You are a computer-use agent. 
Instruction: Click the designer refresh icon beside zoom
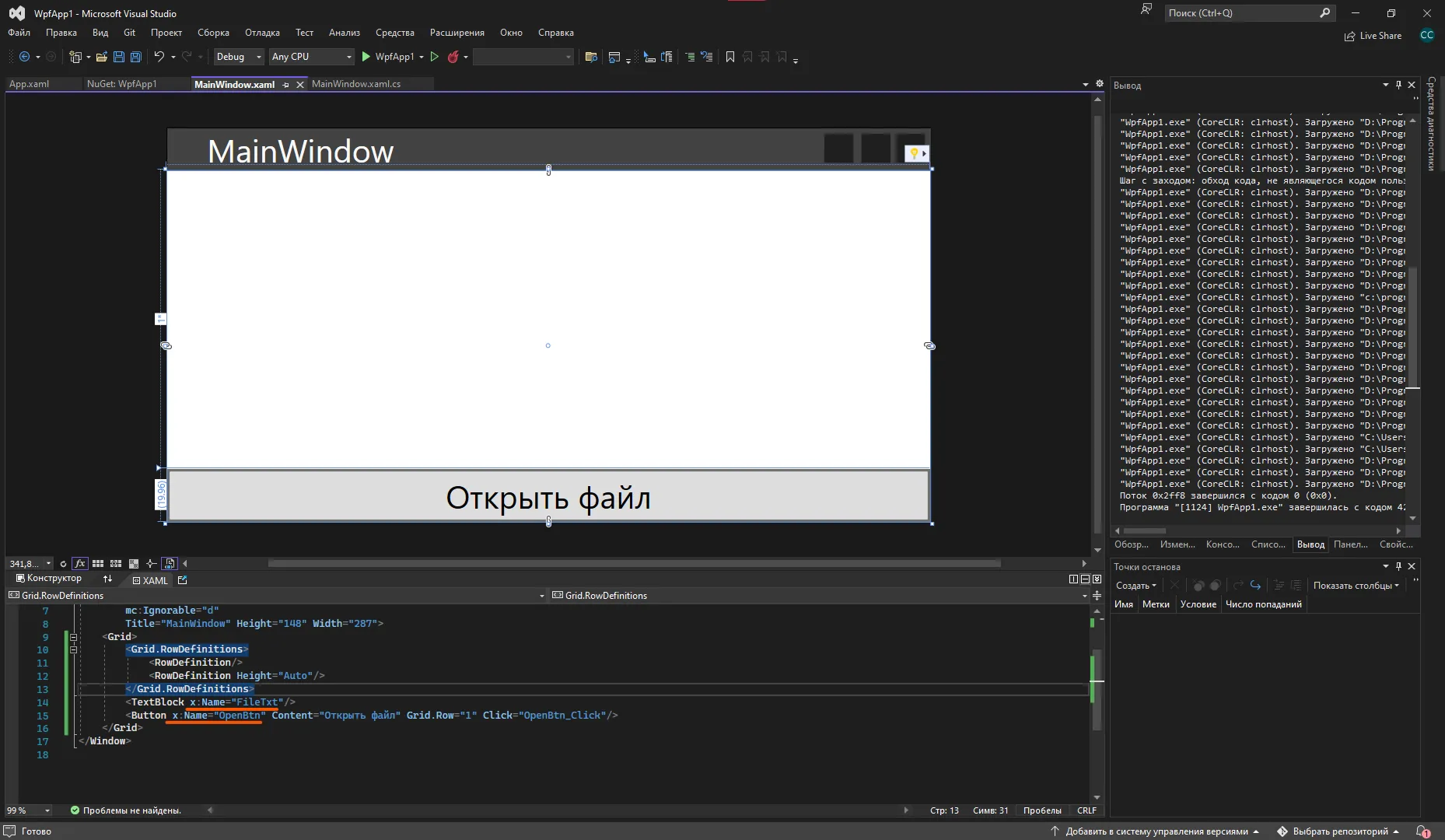coord(64,564)
